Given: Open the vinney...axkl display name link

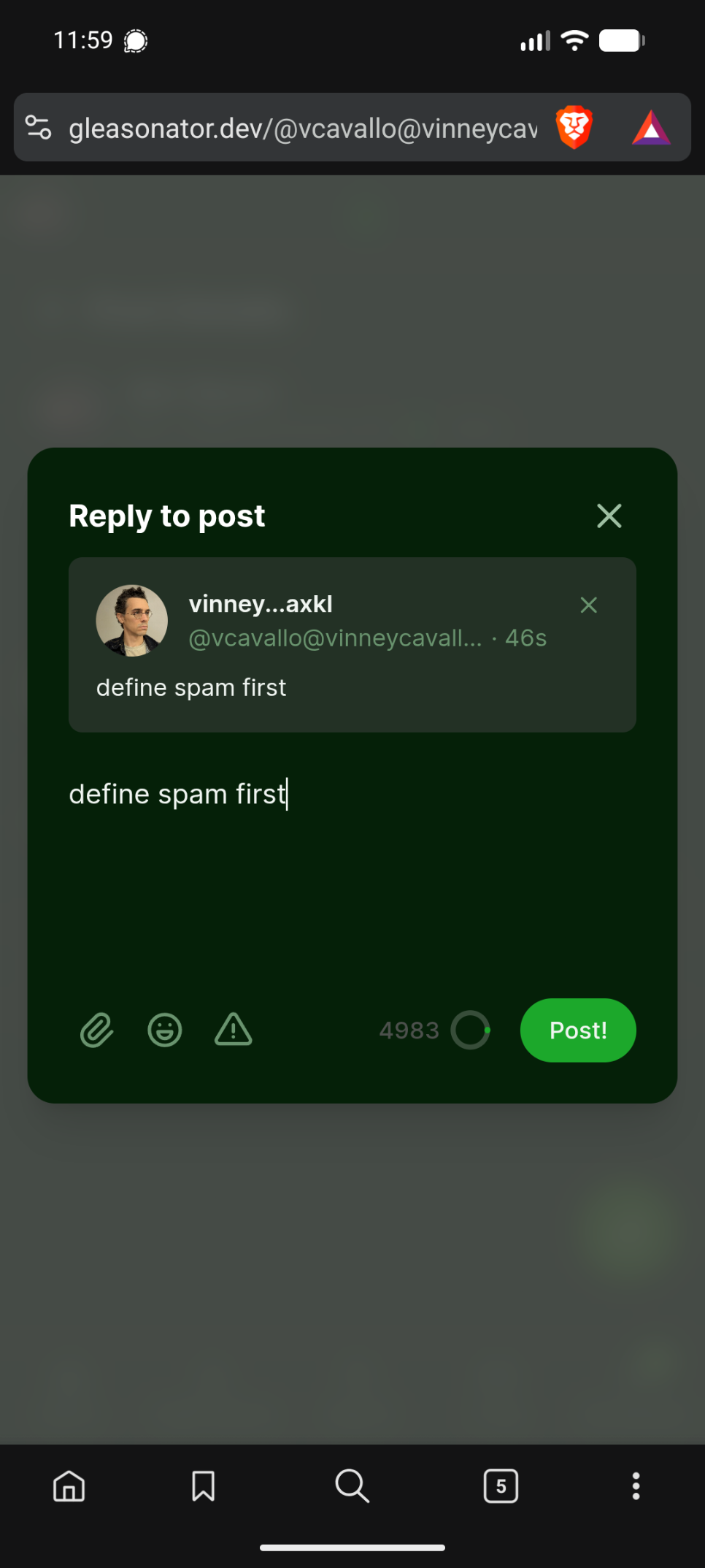Looking at the screenshot, I should 261,604.
